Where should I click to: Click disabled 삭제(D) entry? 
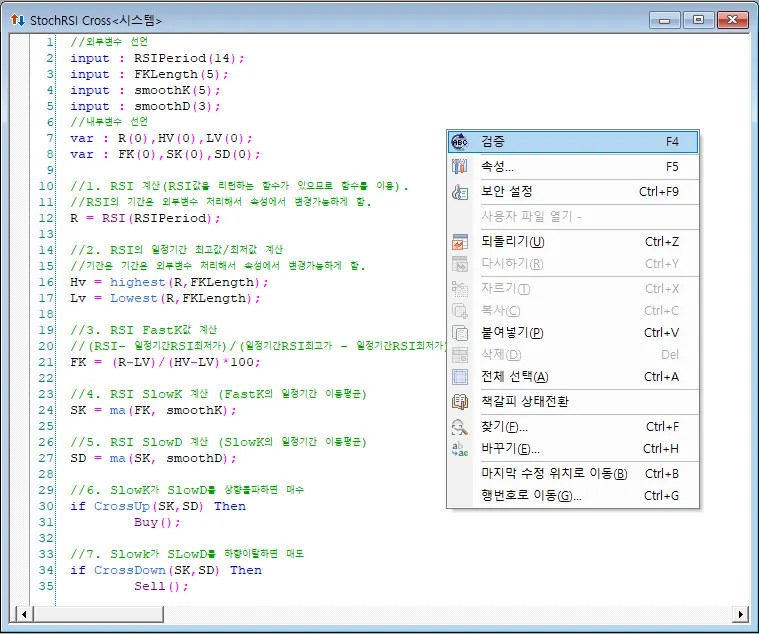pyautogui.click(x=573, y=355)
